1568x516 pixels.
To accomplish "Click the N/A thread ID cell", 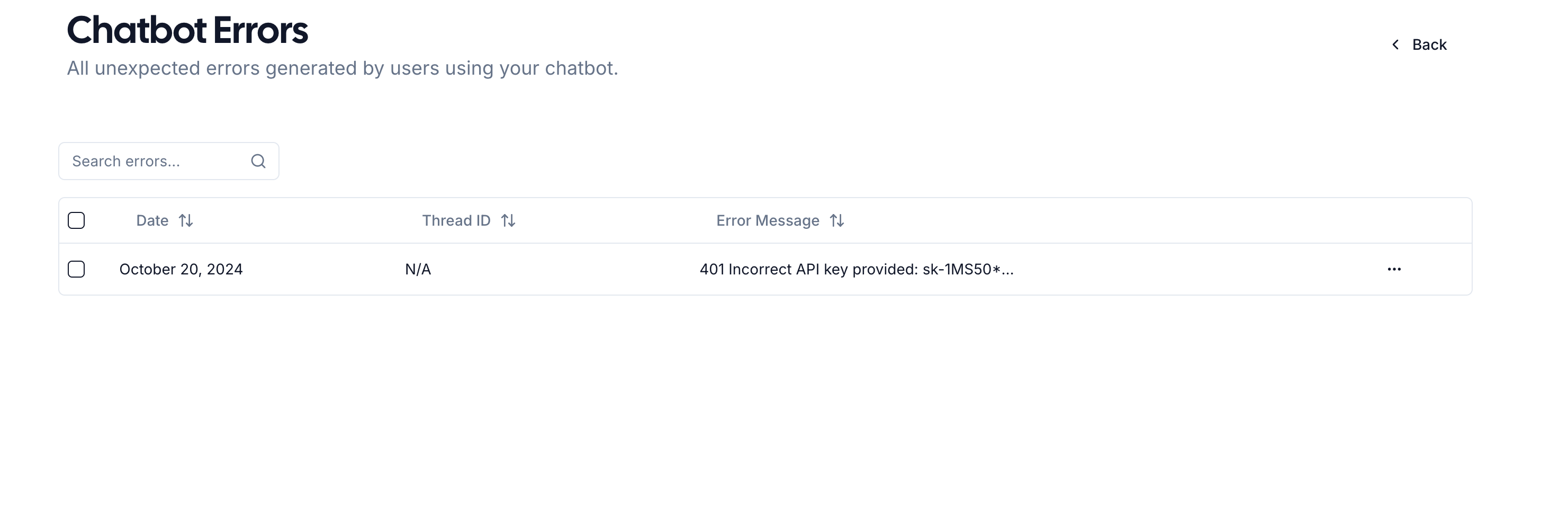I will 418,269.
